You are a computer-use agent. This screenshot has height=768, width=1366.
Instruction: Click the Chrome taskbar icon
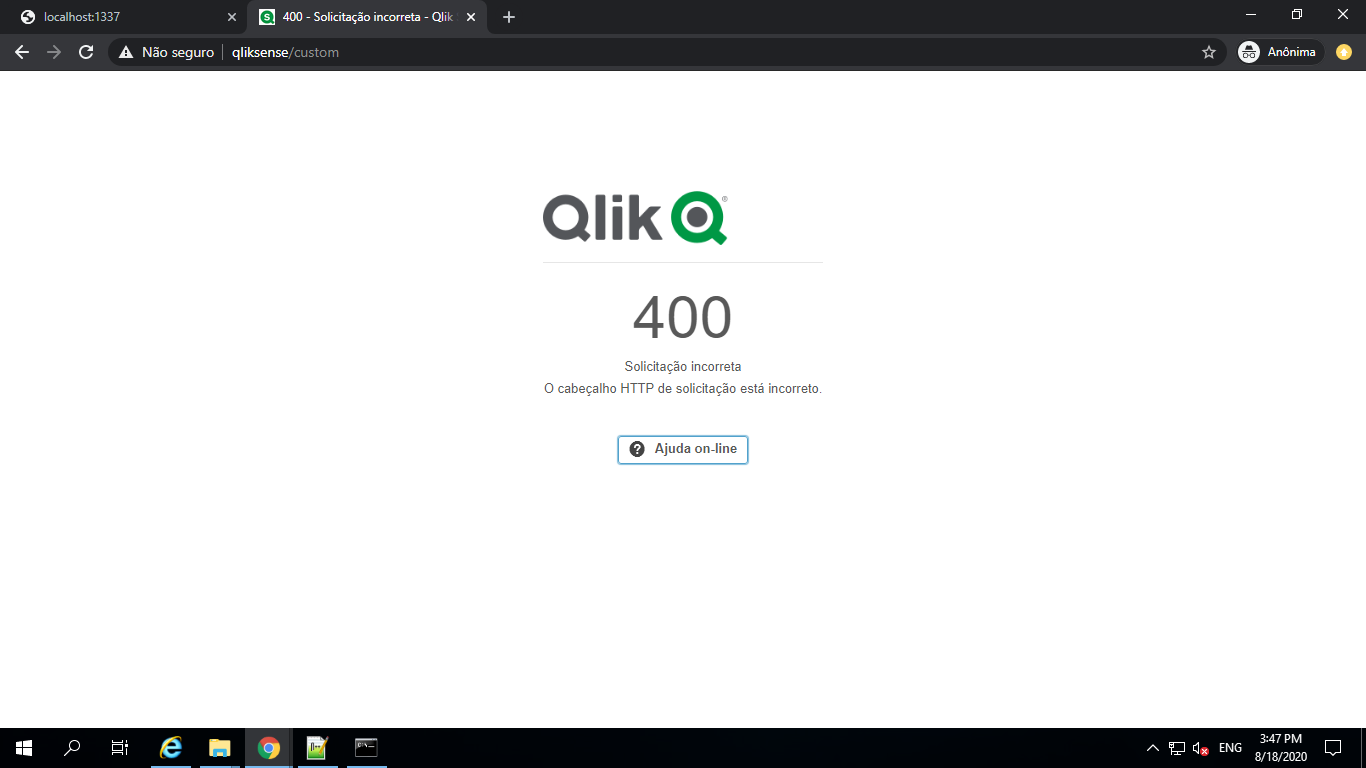click(x=268, y=748)
